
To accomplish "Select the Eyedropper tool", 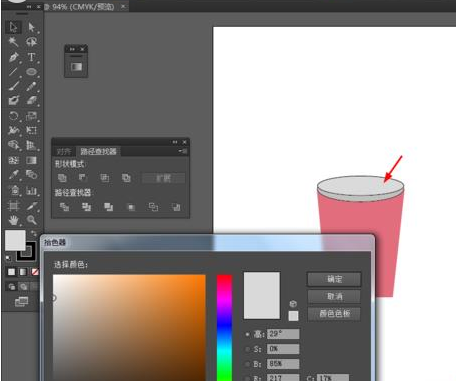I will point(13,175).
